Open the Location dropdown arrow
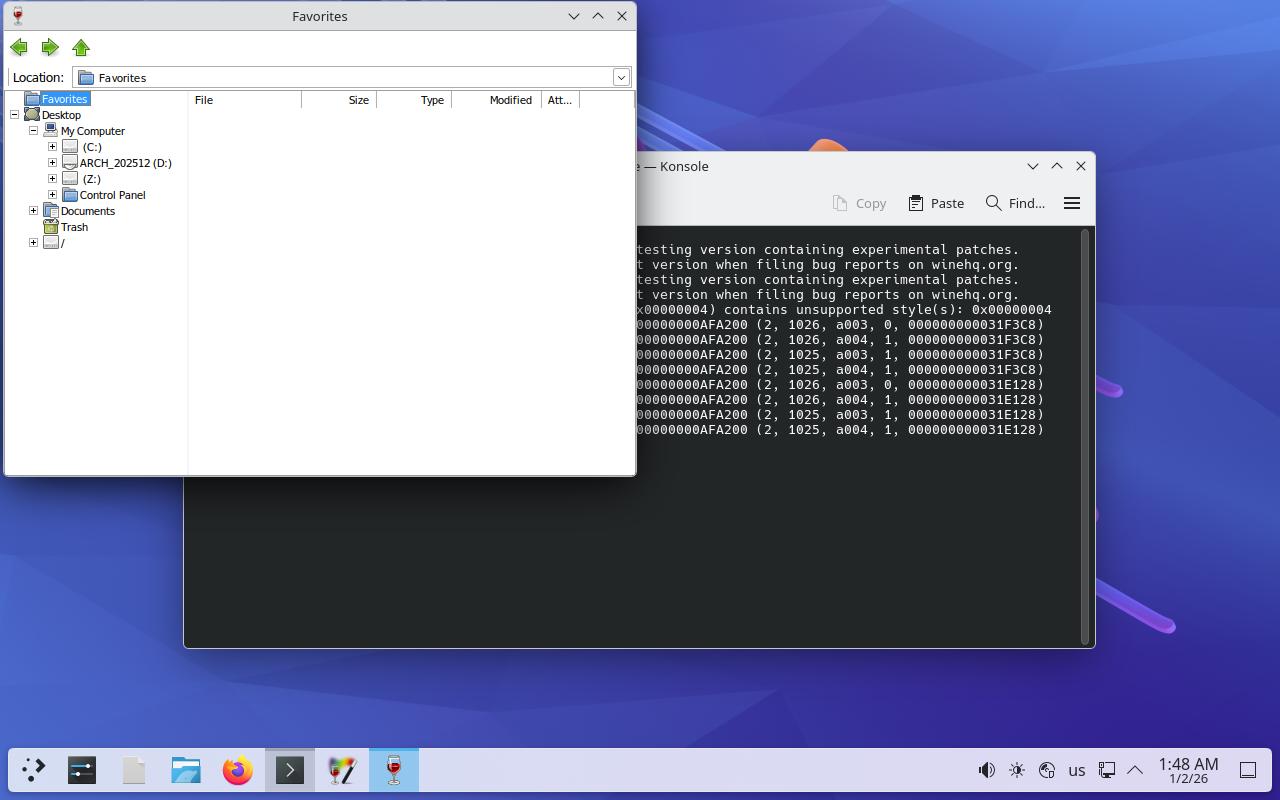The image size is (1280, 800). (x=621, y=77)
